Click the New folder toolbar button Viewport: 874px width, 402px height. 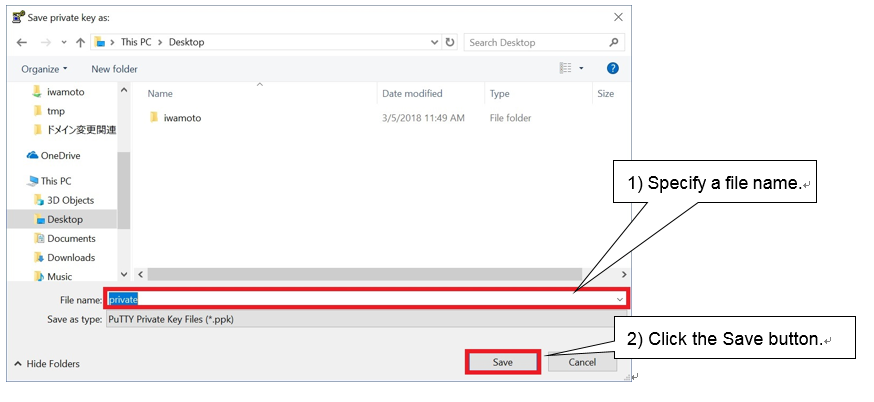click(114, 69)
